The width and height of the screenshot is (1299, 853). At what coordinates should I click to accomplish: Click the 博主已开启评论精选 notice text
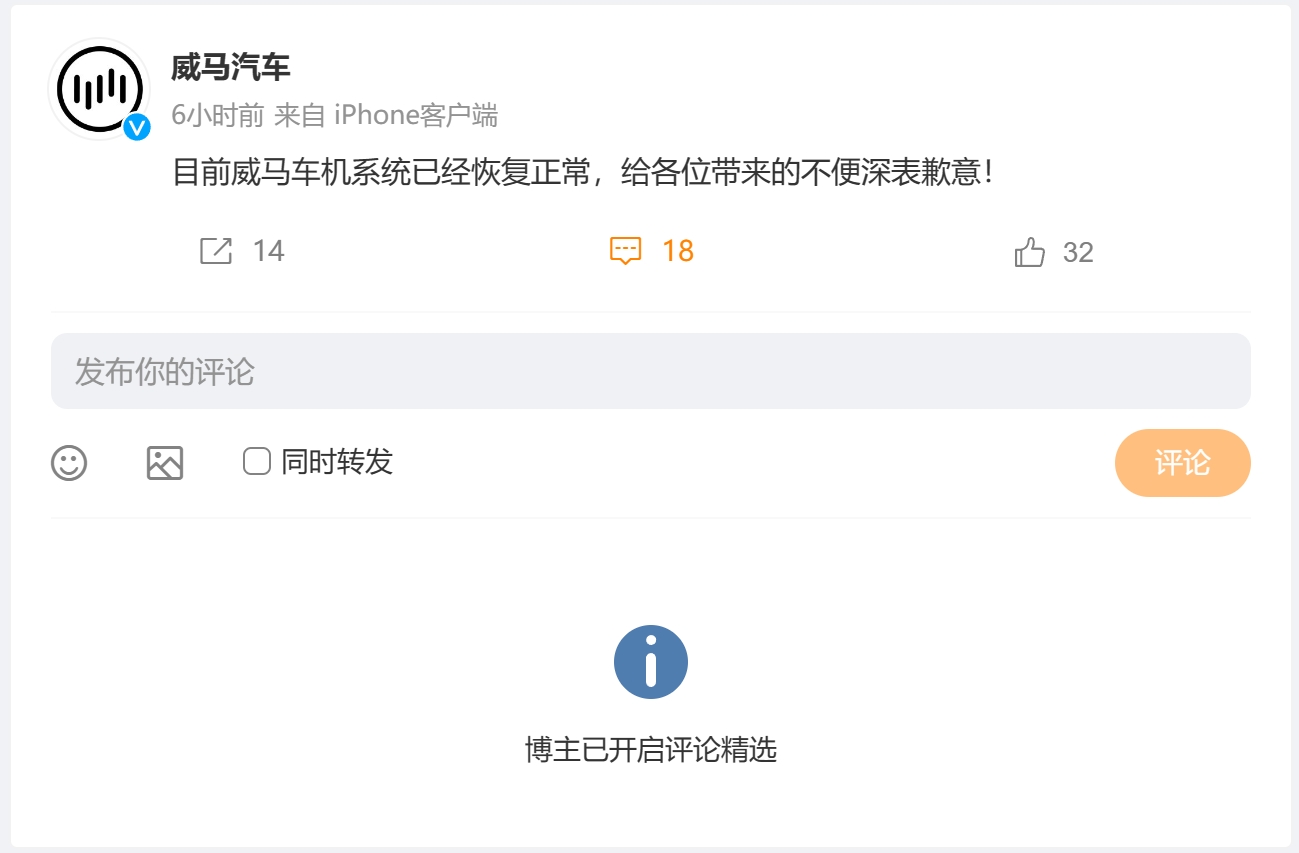pyautogui.click(x=651, y=750)
